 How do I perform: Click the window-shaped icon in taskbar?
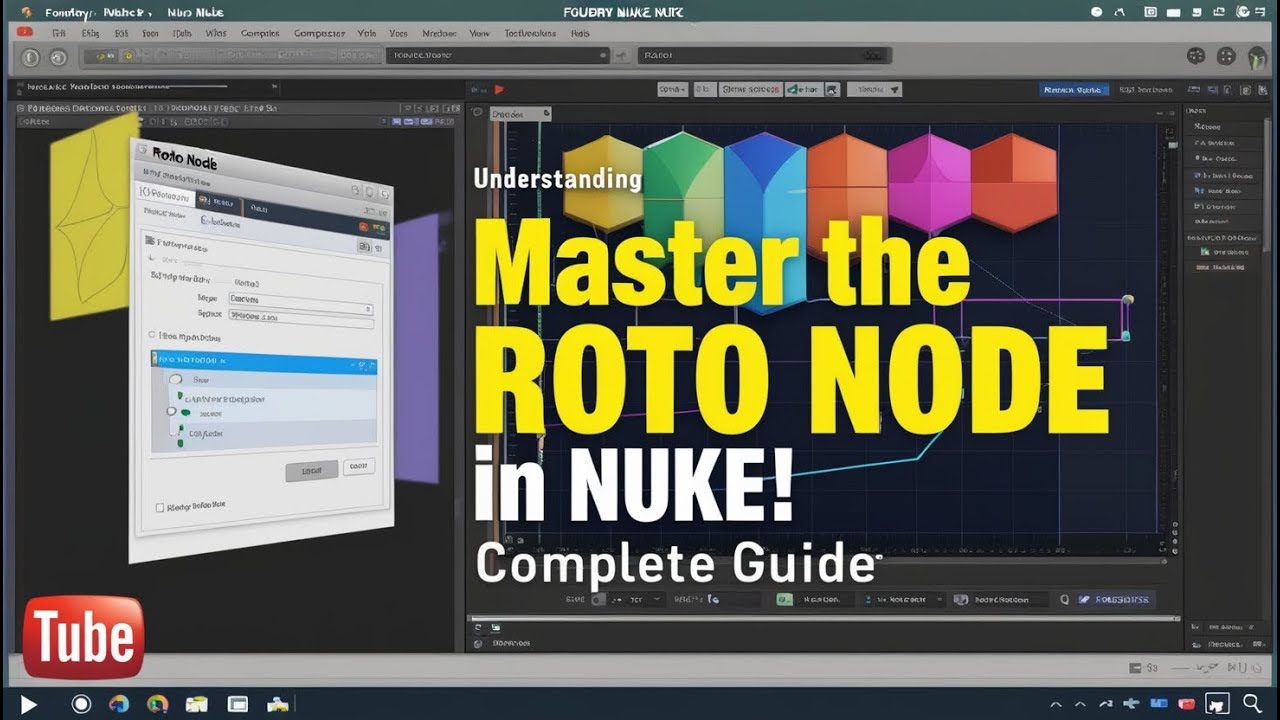237,704
